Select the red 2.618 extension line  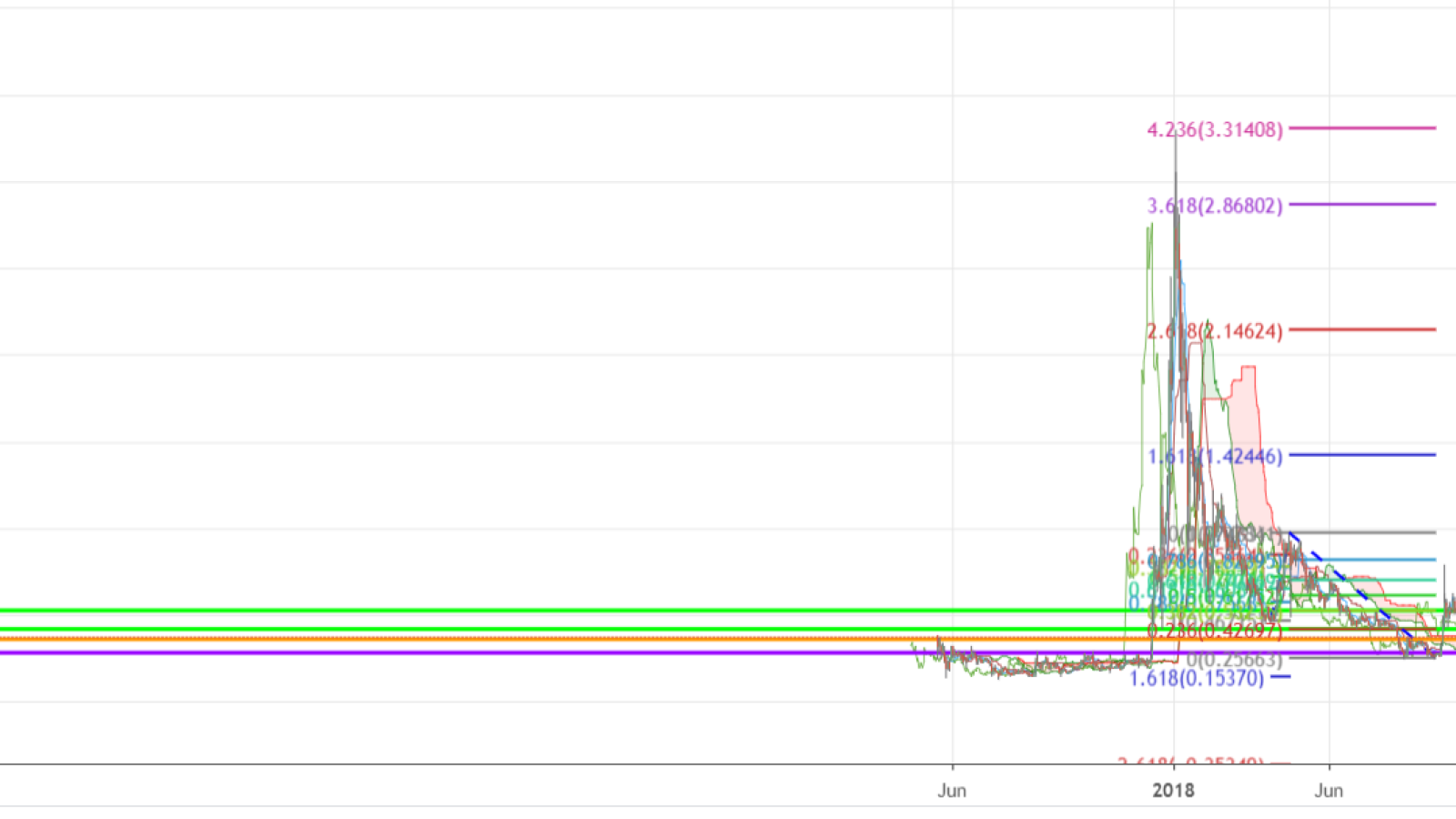pyautogui.click(x=1362, y=329)
